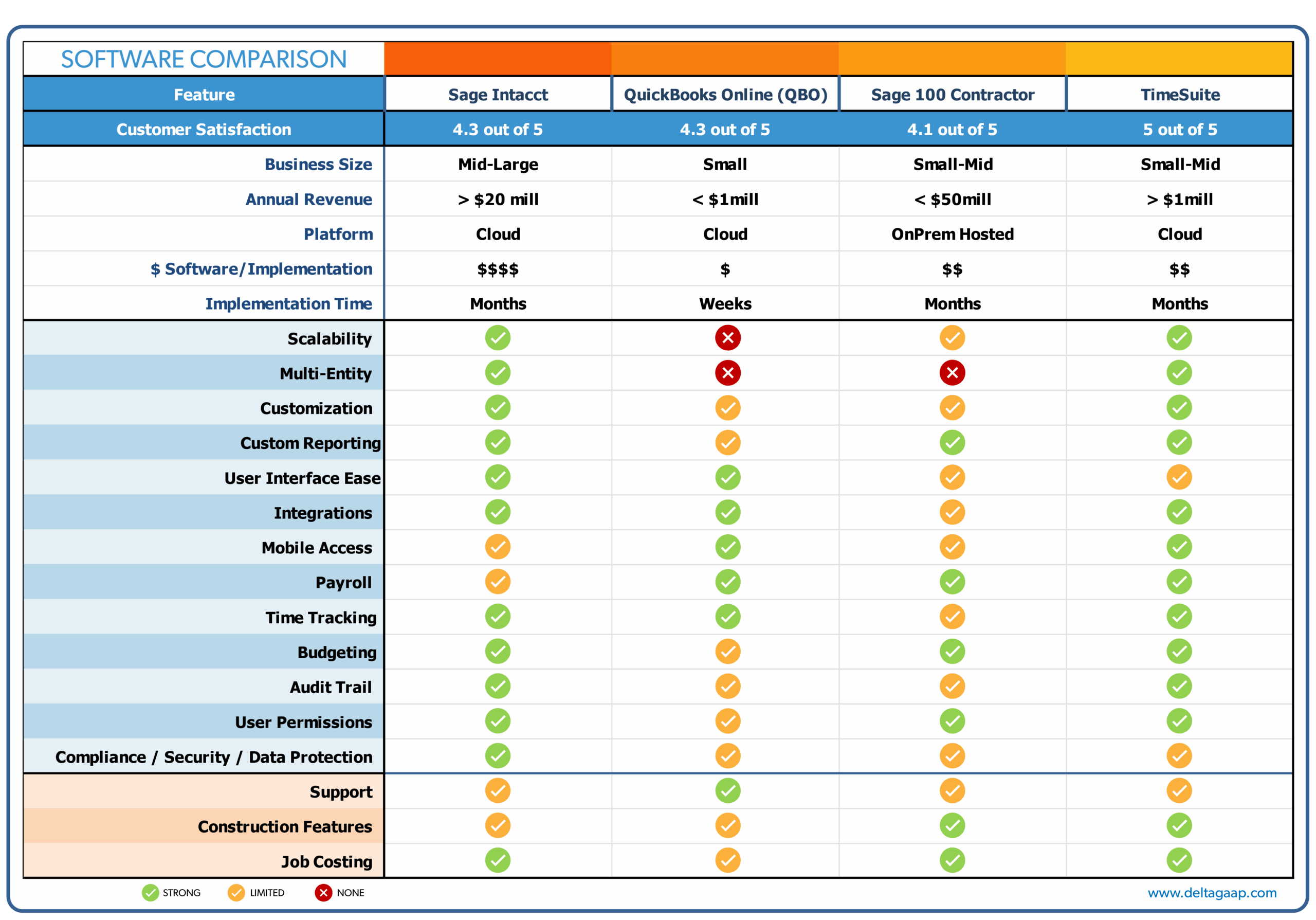The width and height of the screenshot is (1316, 920).
Task: Click the green STRONG legend icon
Action: [x=150, y=892]
